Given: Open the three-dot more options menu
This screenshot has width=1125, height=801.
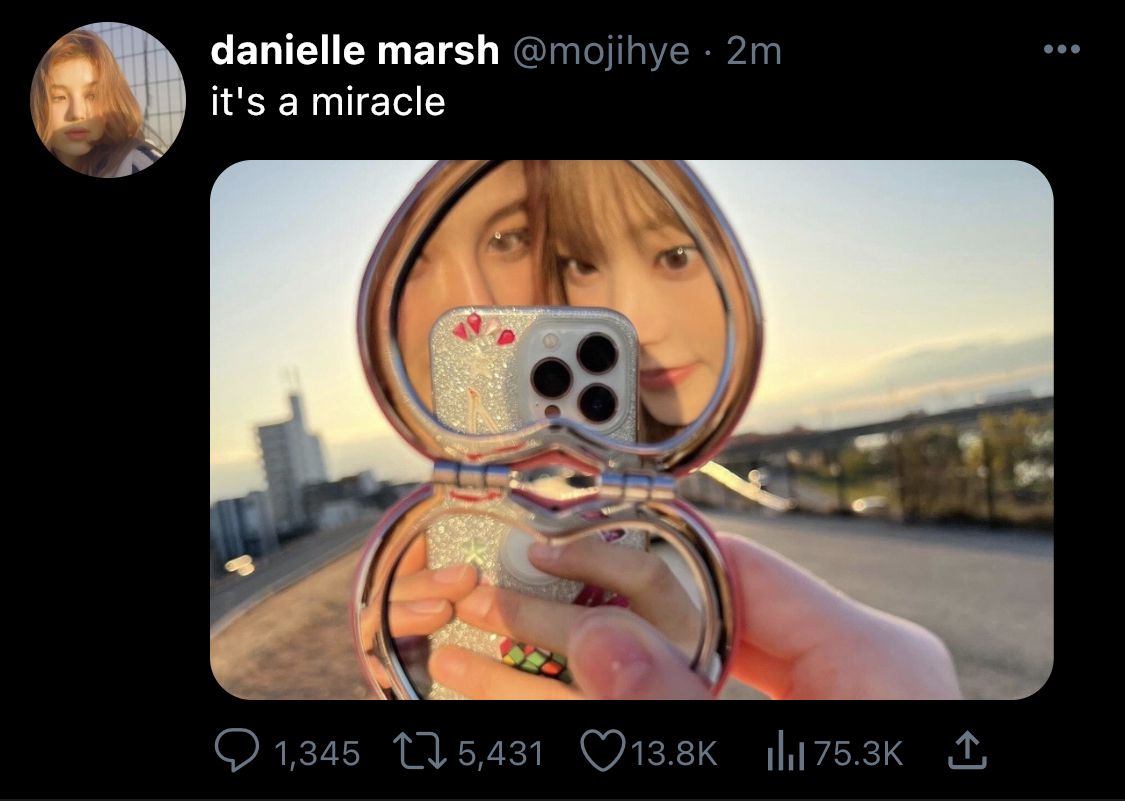Looking at the screenshot, I should (1062, 50).
